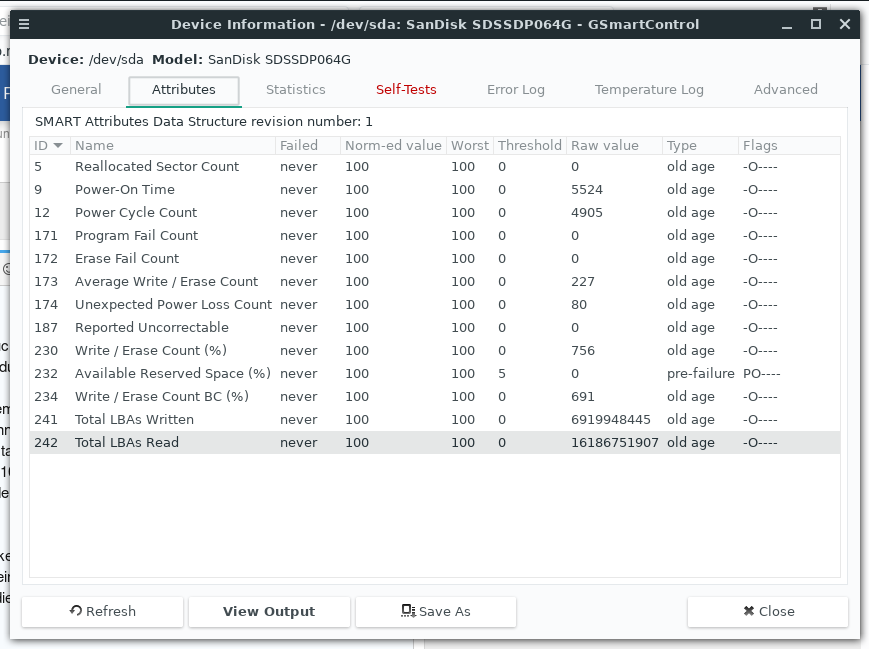The image size is (869, 649).
Task: Sort by the Flags column header
Action: coord(789,145)
